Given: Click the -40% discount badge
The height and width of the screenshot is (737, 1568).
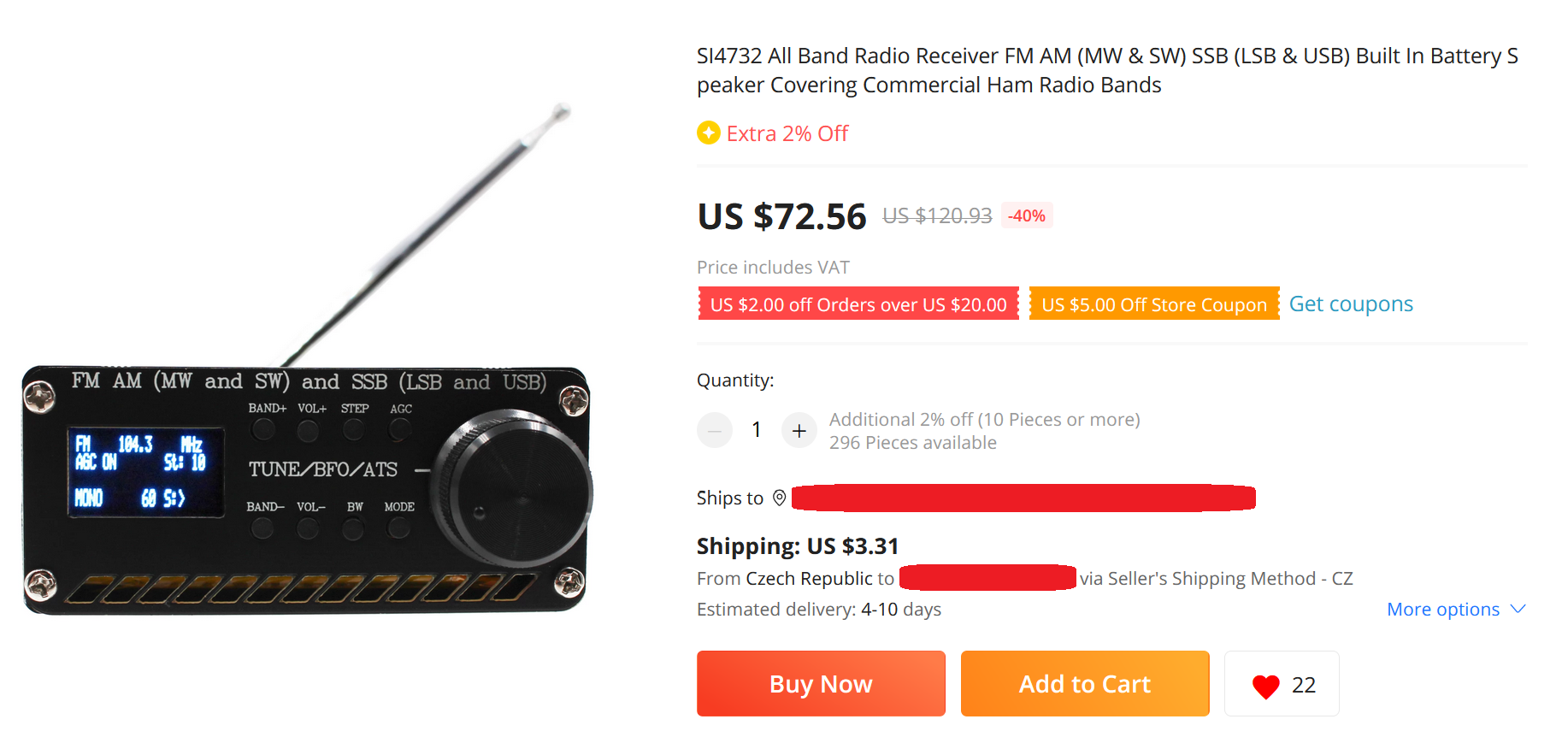Looking at the screenshot, I should tap(1027, 215).
